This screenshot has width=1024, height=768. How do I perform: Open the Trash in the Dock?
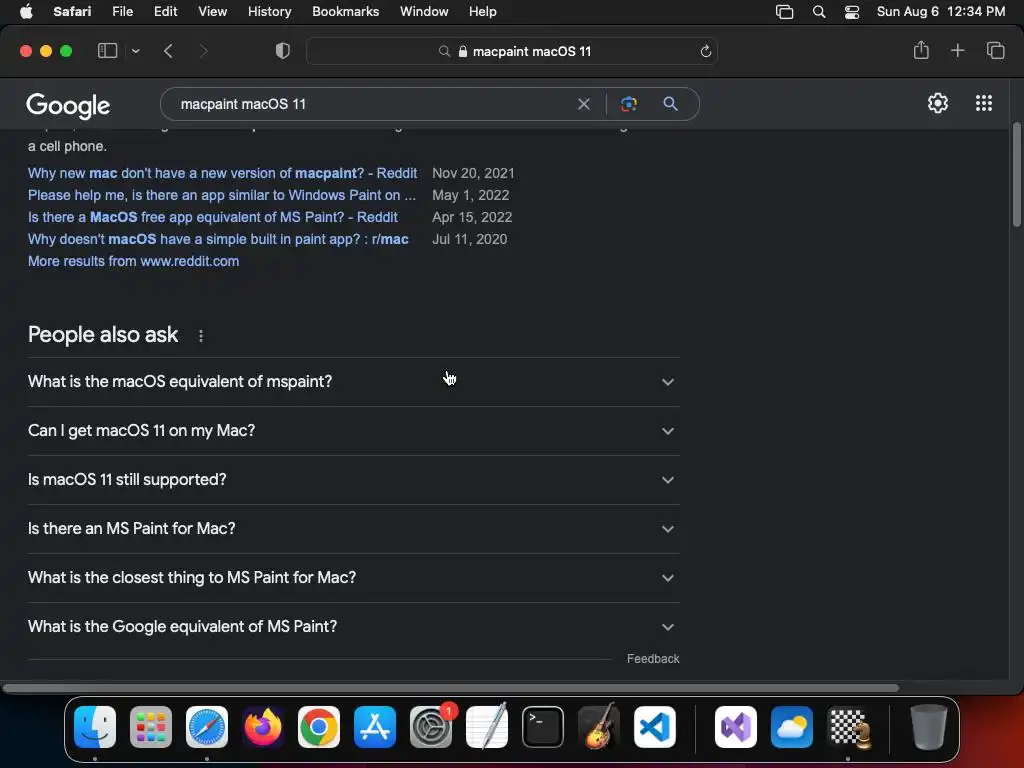[929, 726]
